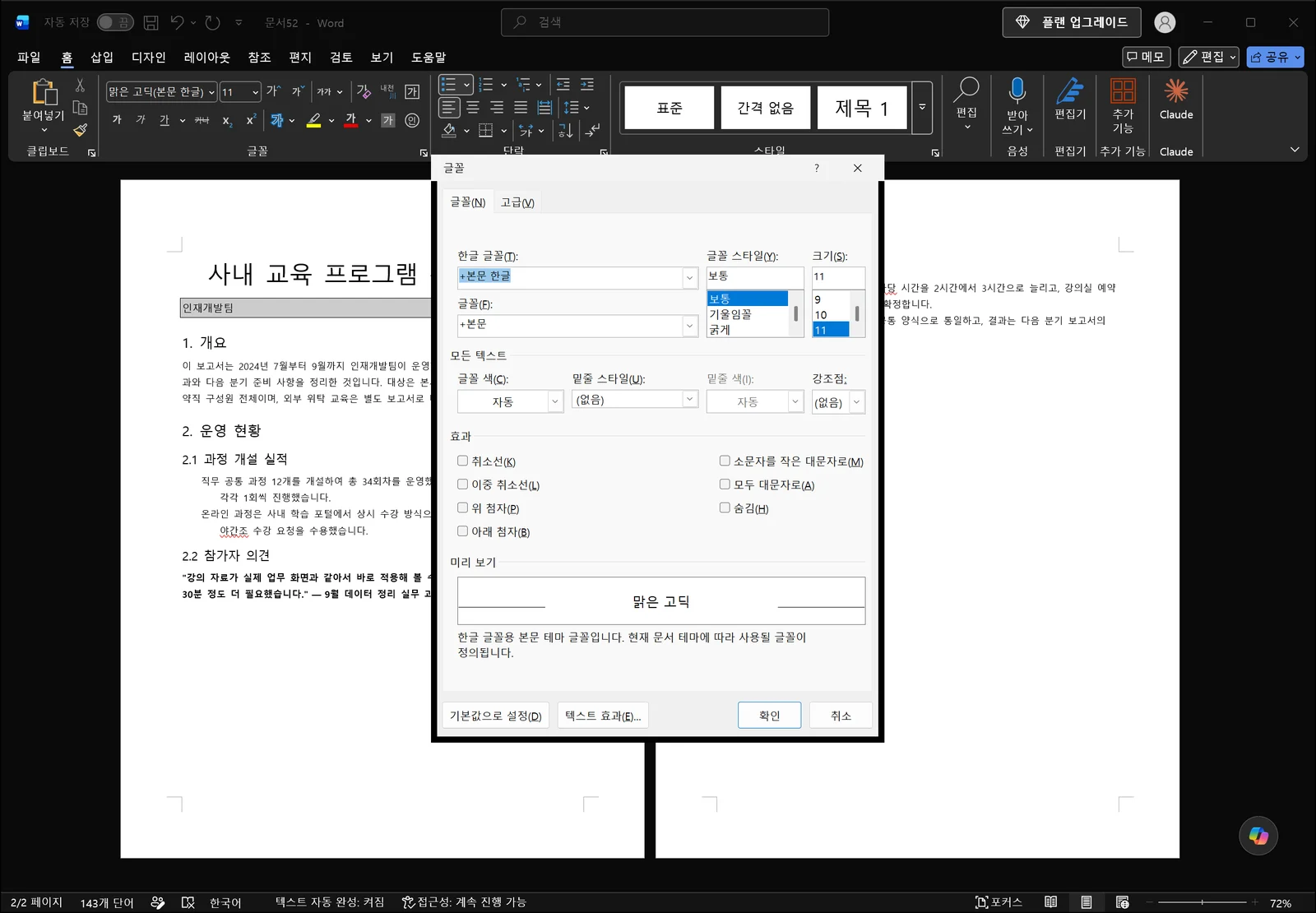This screenshot has height=913, width=1316.
Task: Check the 숨김(H) checkbox
Action: click(x=725, y=507)
